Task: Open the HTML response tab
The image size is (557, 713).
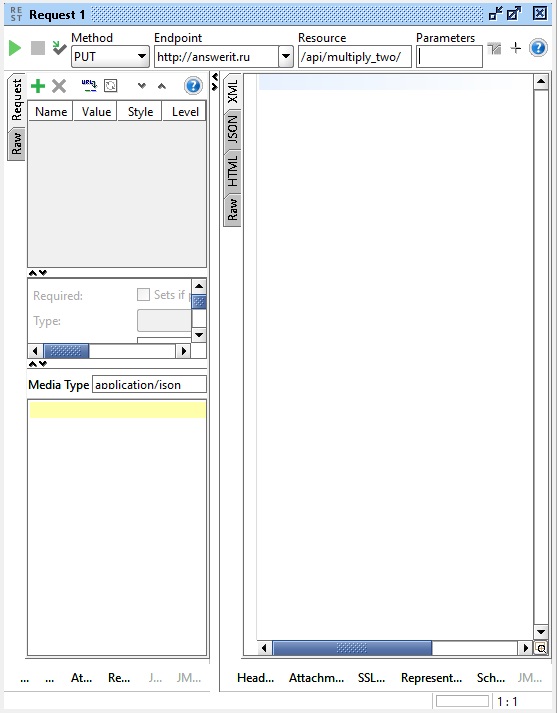Action: pyautogui.click(x=232, y=171)
